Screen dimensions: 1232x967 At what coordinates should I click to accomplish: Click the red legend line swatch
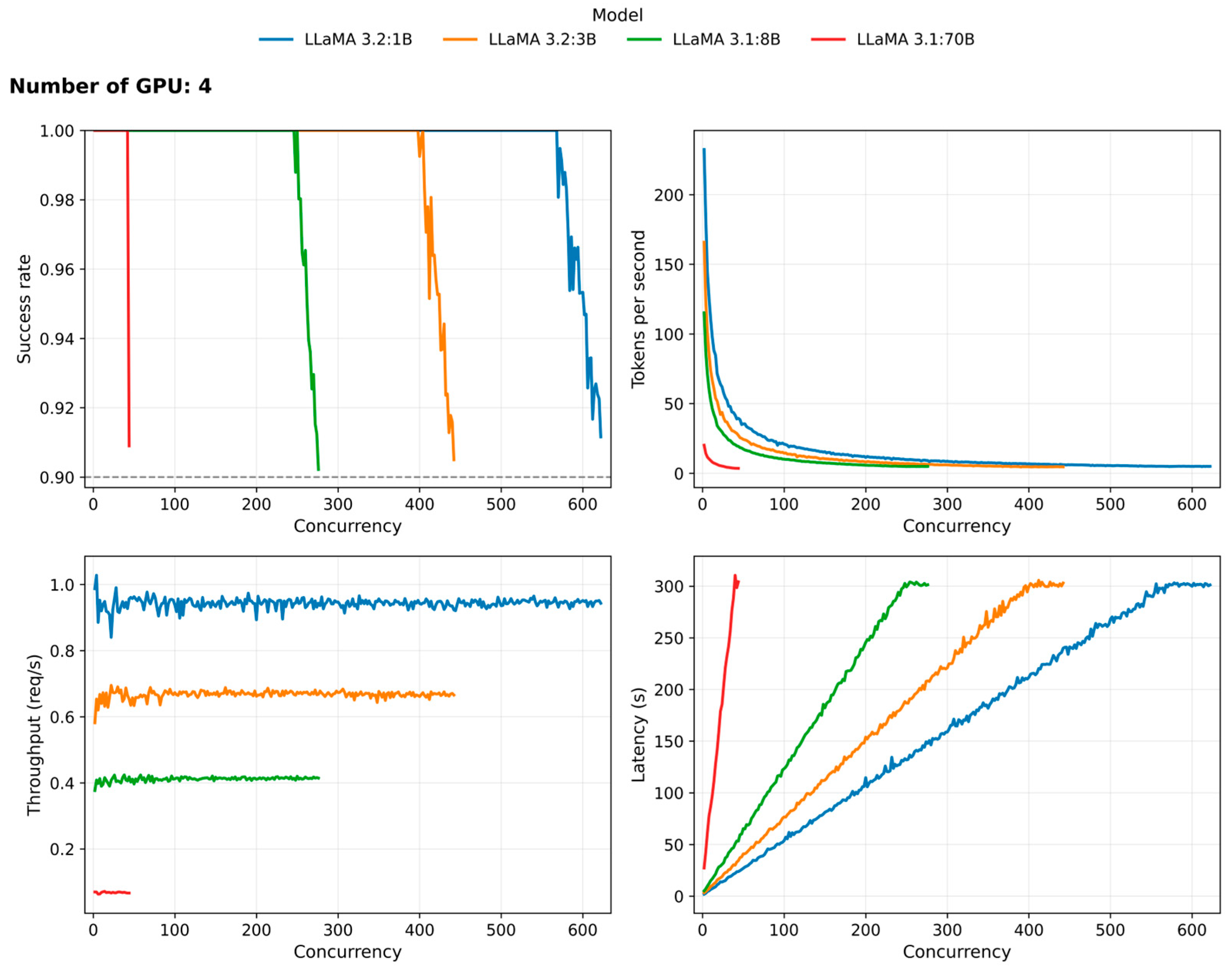828,40
